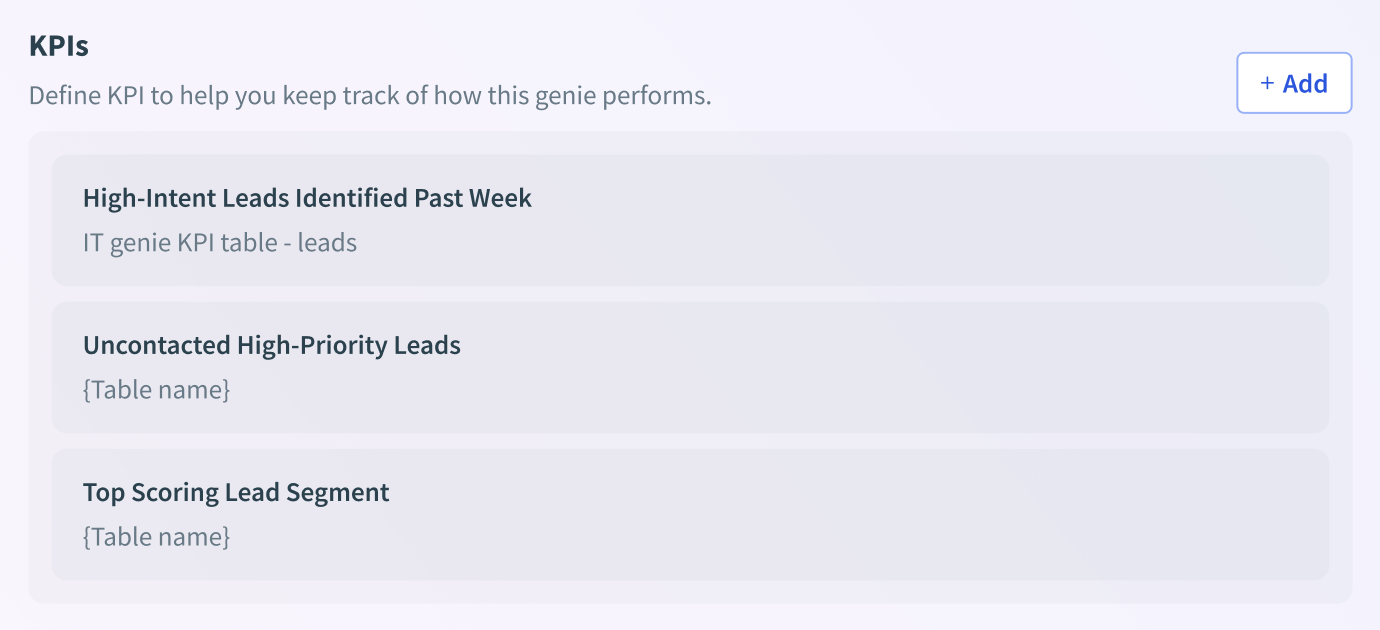Click {Table name} under Uncontacted High-Priority Leads
1380x630 pixels.
coord(156,389)
